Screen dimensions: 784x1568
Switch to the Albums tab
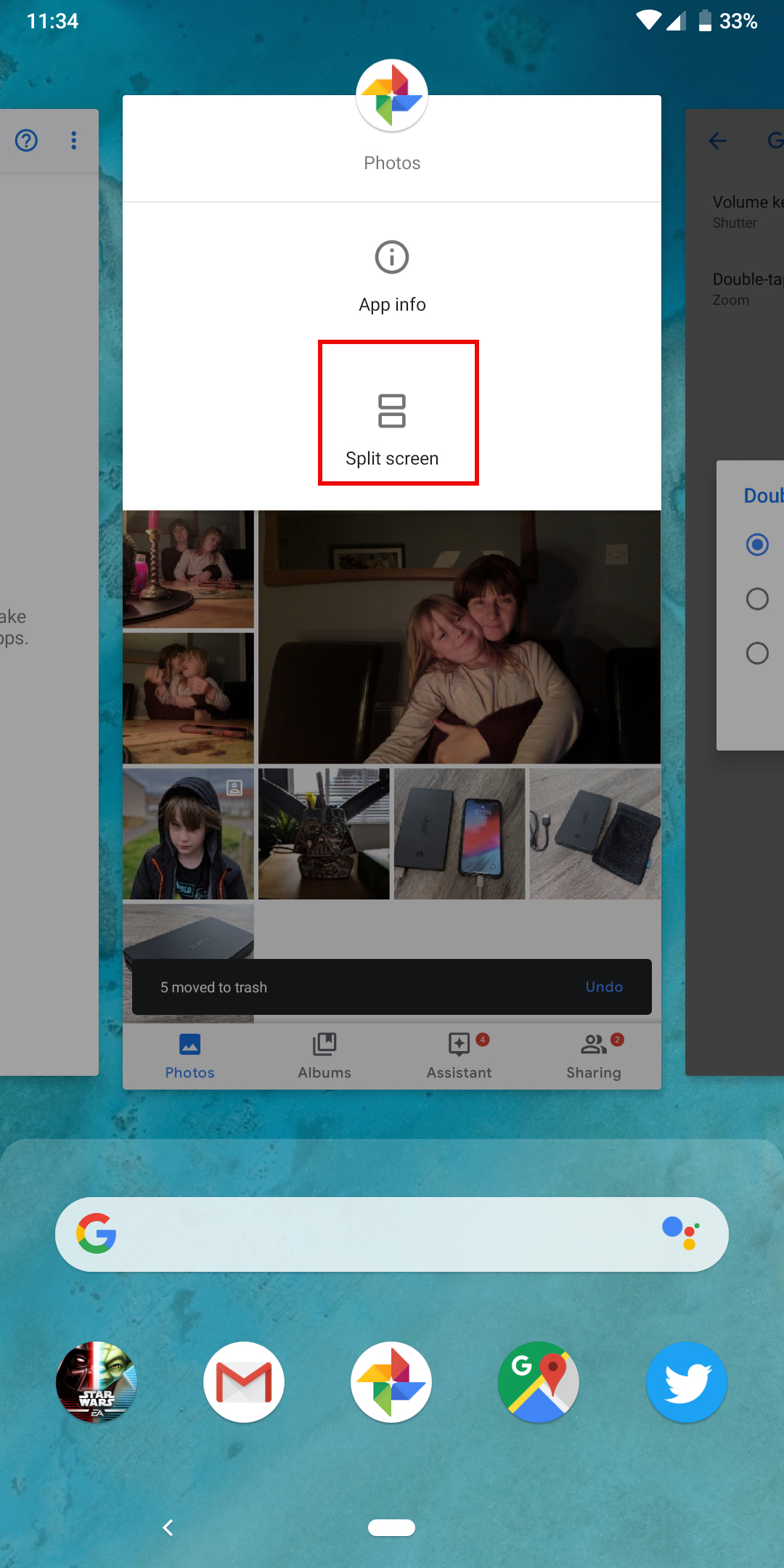pos(324,1055)
